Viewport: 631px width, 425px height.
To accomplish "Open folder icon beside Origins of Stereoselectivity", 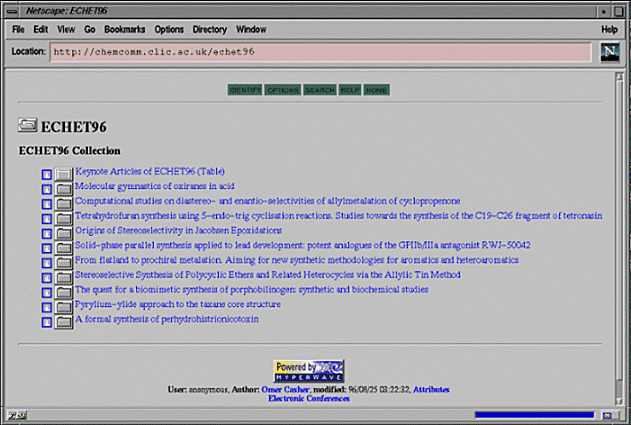I will [x=64, y=233].
